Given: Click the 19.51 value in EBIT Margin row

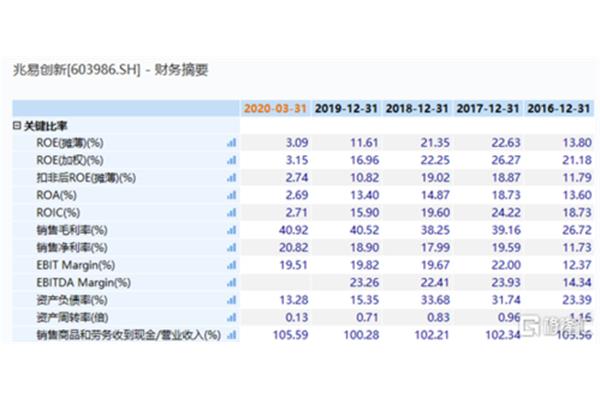Looking at the screenshot, I should pos(293,265).
